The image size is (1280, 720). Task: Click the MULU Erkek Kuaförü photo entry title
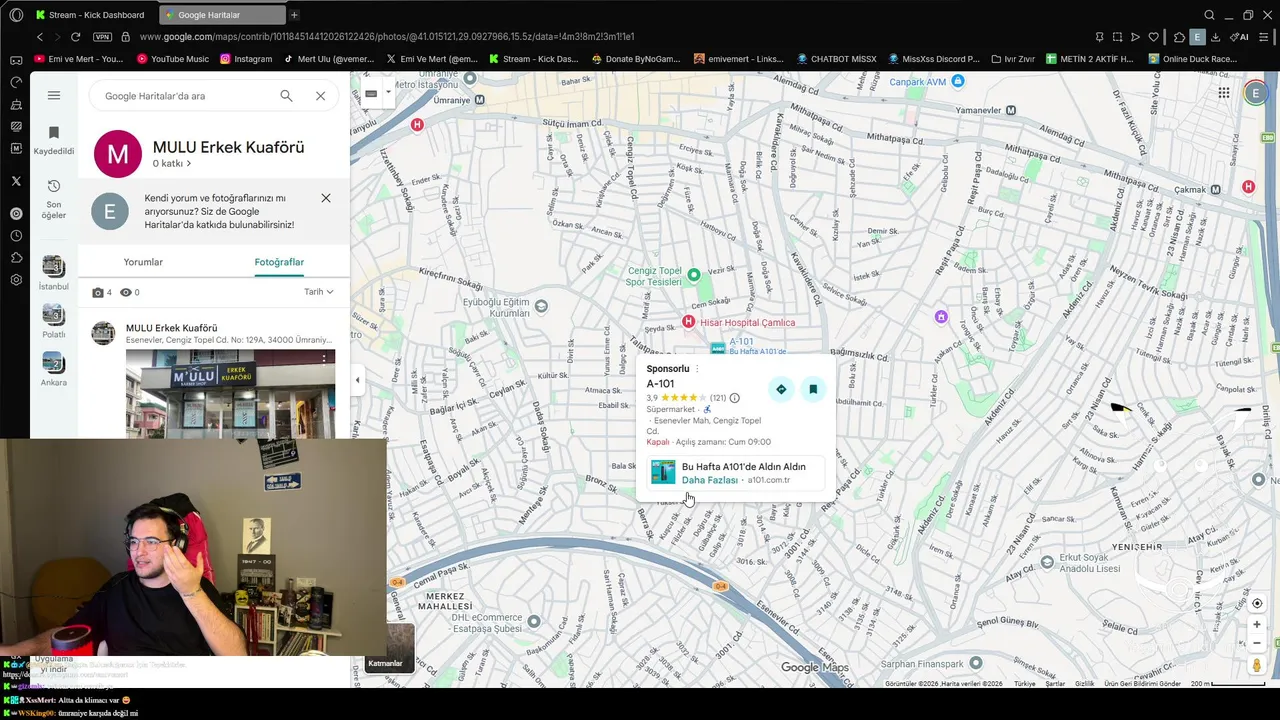pyautogui.click(x=171, y=328)
